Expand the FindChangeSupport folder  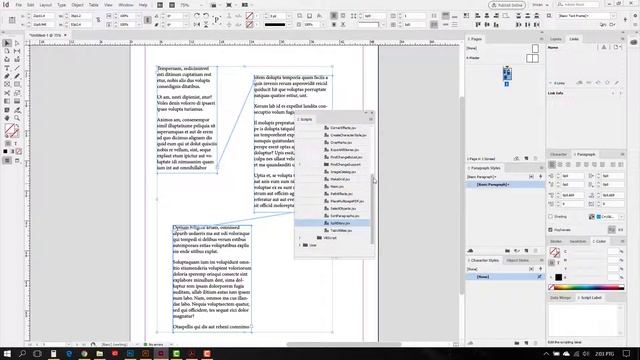coord(300,164)
